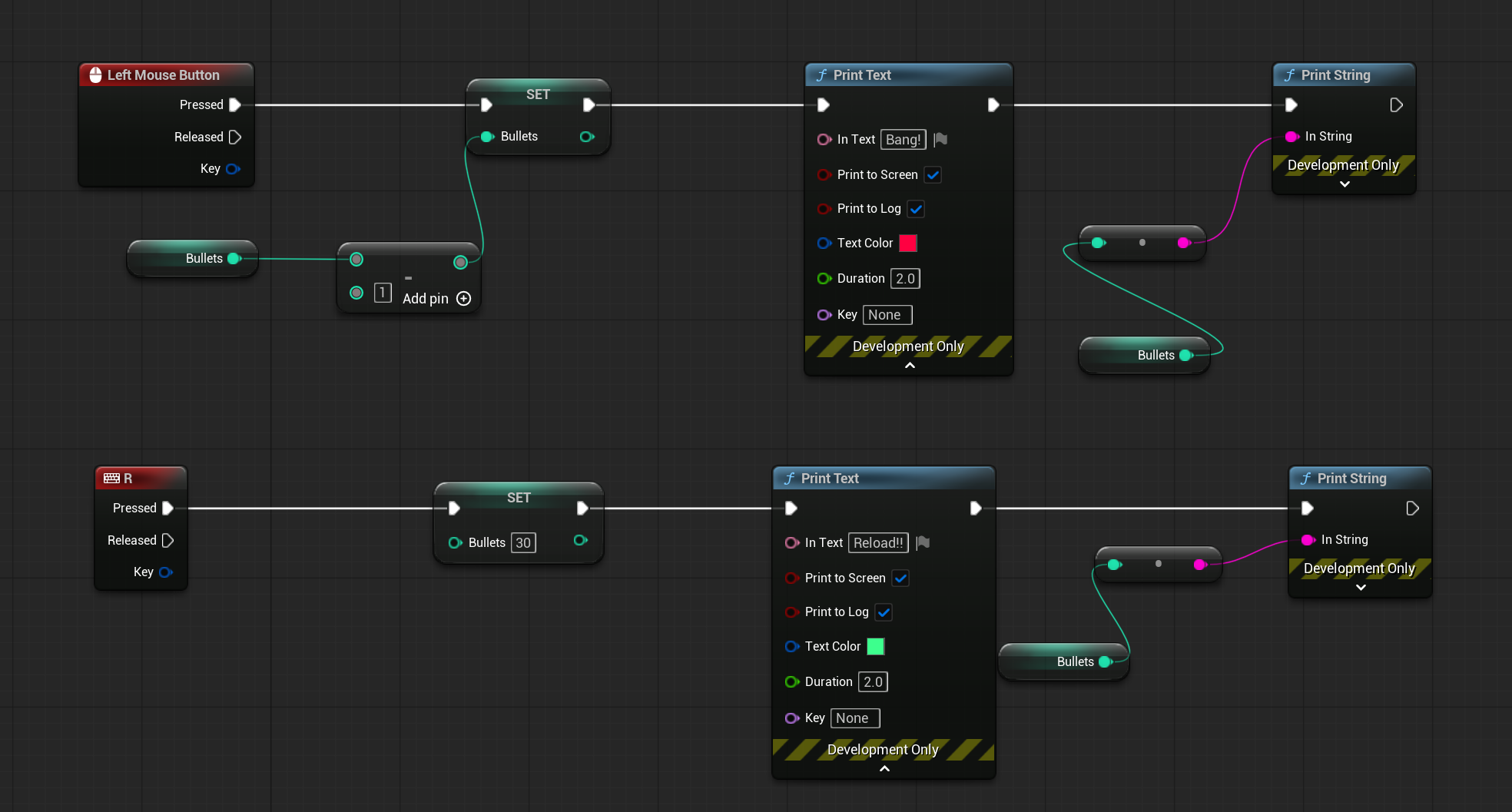Click the Add pin plus icon
This screenshot has width=1512, height=812.
[463, 299]
